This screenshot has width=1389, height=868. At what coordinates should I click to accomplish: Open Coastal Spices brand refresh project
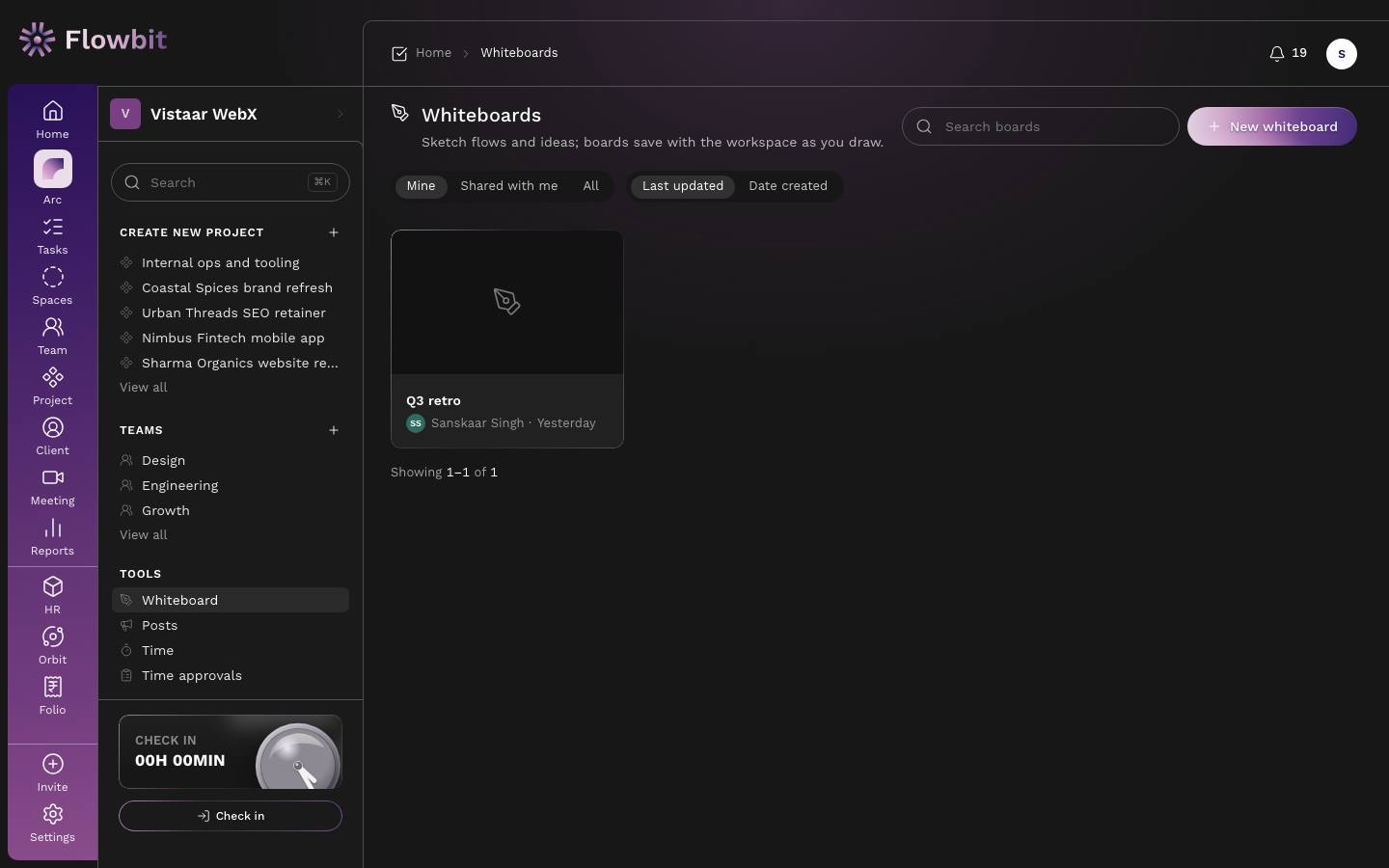[x=231, y=287]
